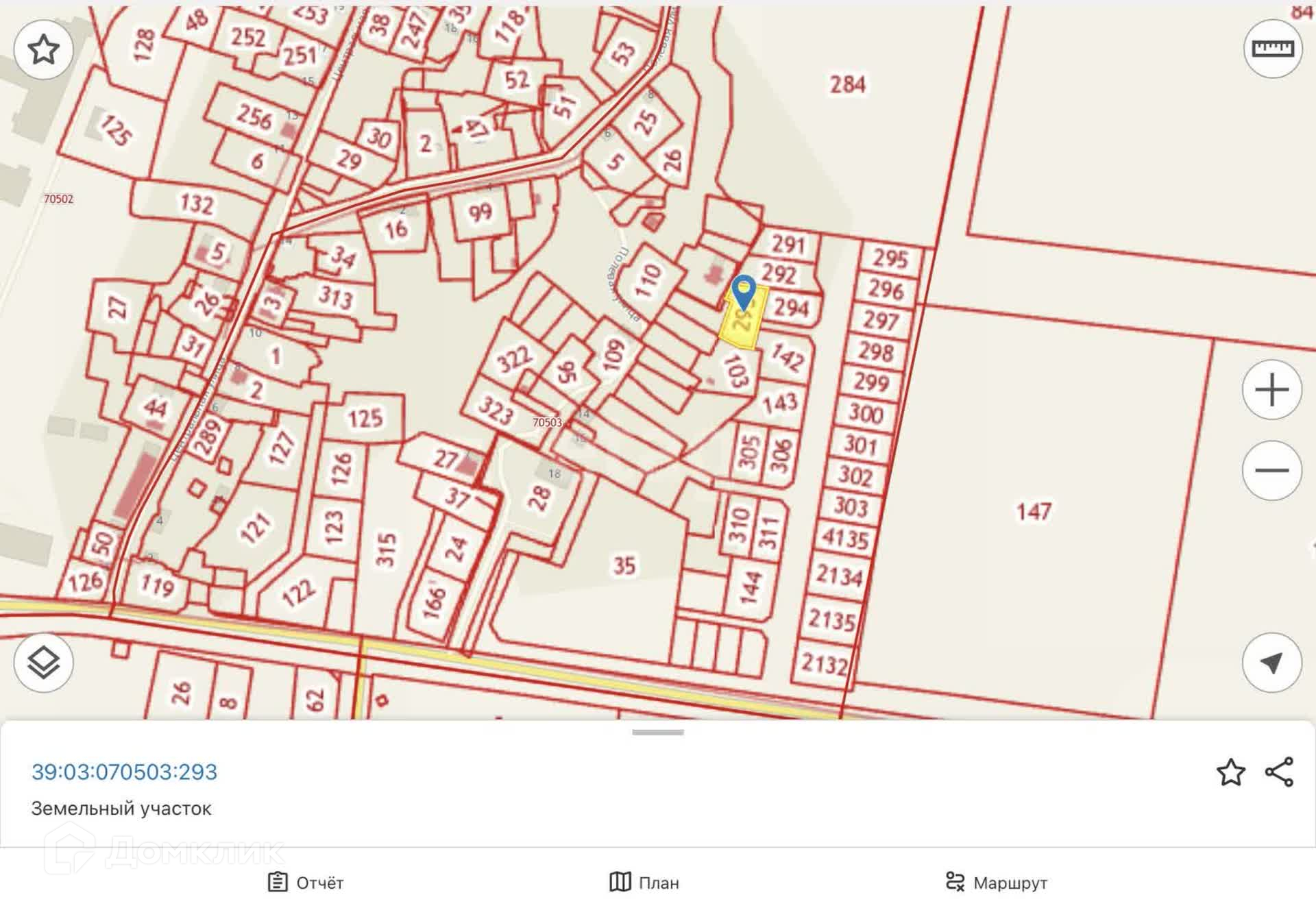Open the Отчёт tab
1316x910 pixels.
(306, 883)
